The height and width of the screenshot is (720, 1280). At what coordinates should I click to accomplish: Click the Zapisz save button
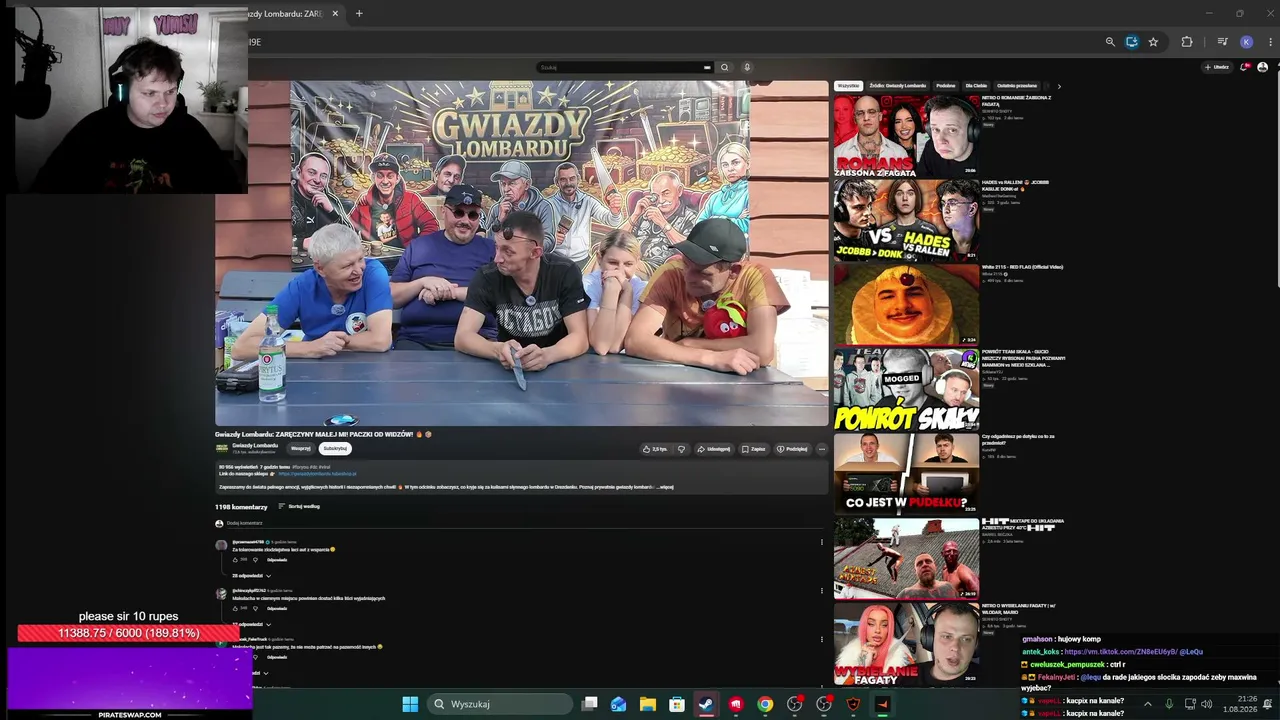pyautogui.click(x=754, y=449)
